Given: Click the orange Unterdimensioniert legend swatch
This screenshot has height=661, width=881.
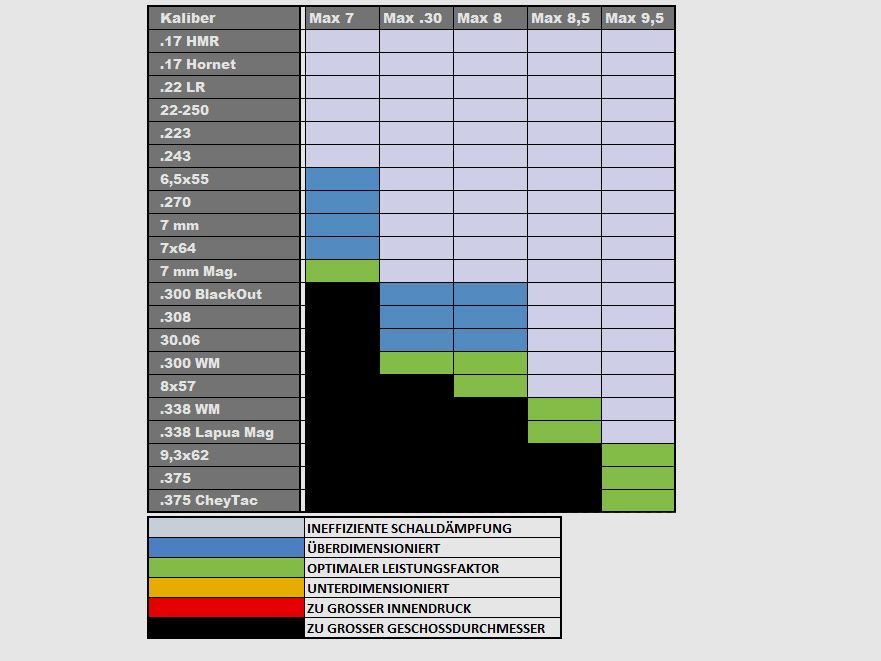Looking at the screenshot, I should click(x=226, y=588).
